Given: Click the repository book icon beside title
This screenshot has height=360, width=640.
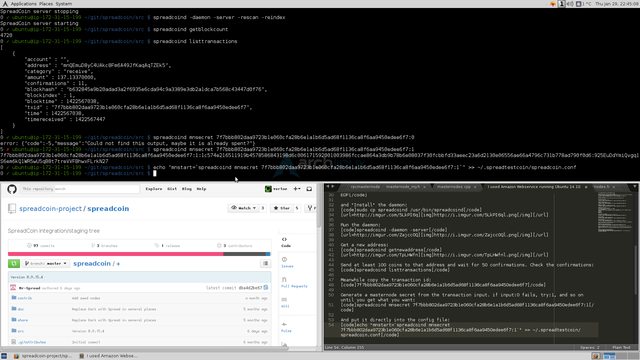Looking at the screenshot, I should click(x=12, y=209).
